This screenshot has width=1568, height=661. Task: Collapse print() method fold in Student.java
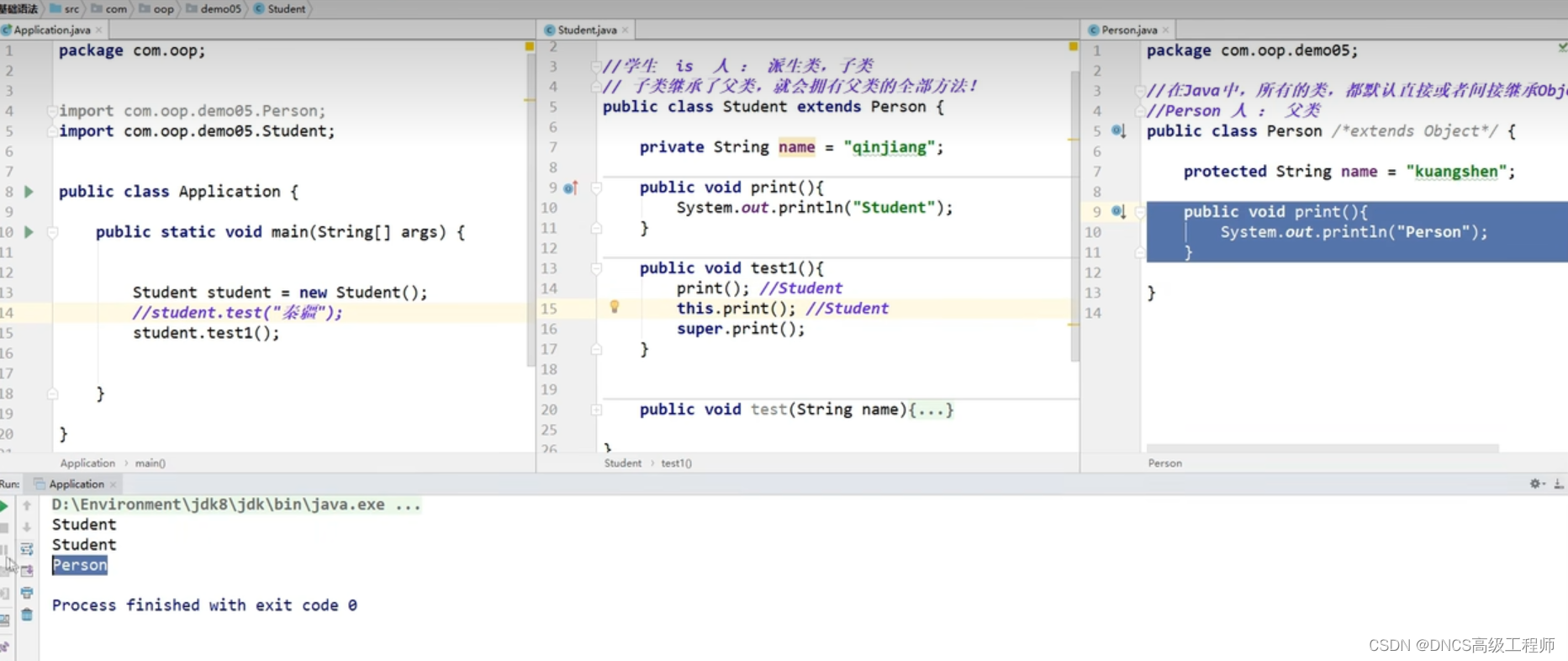pyautogui.click(x=596, y=188)
